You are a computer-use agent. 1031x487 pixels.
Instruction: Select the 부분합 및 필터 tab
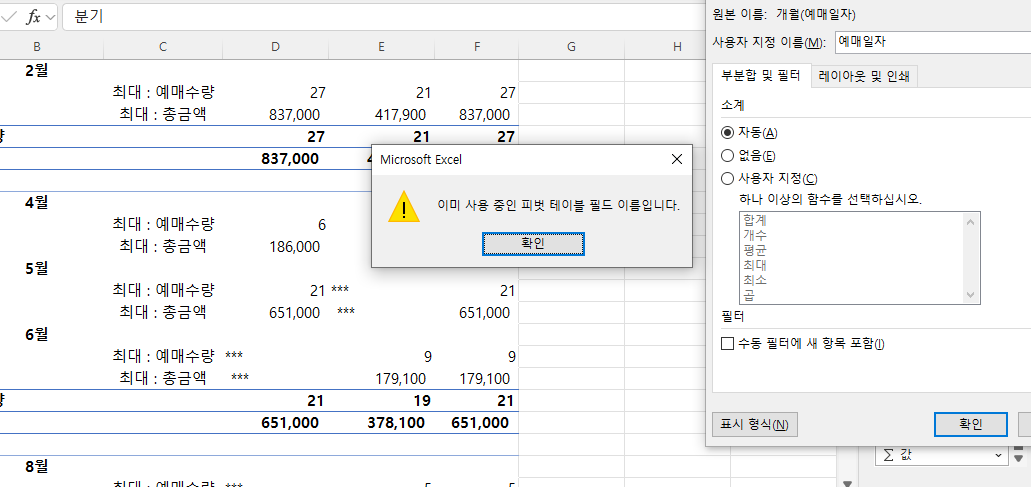[759, 76]
